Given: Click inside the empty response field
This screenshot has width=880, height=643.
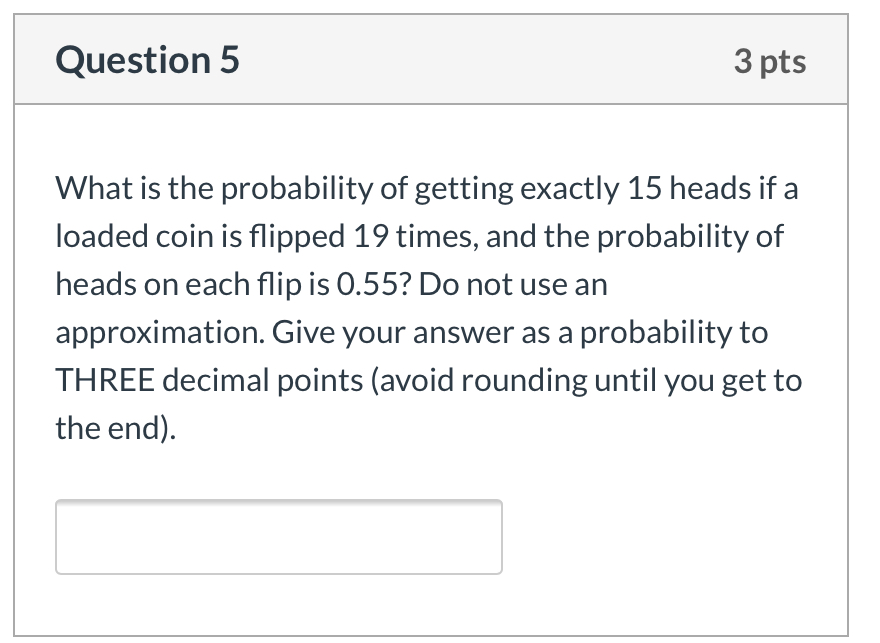Looking at the screenshot, I should [x=278, y=536].
